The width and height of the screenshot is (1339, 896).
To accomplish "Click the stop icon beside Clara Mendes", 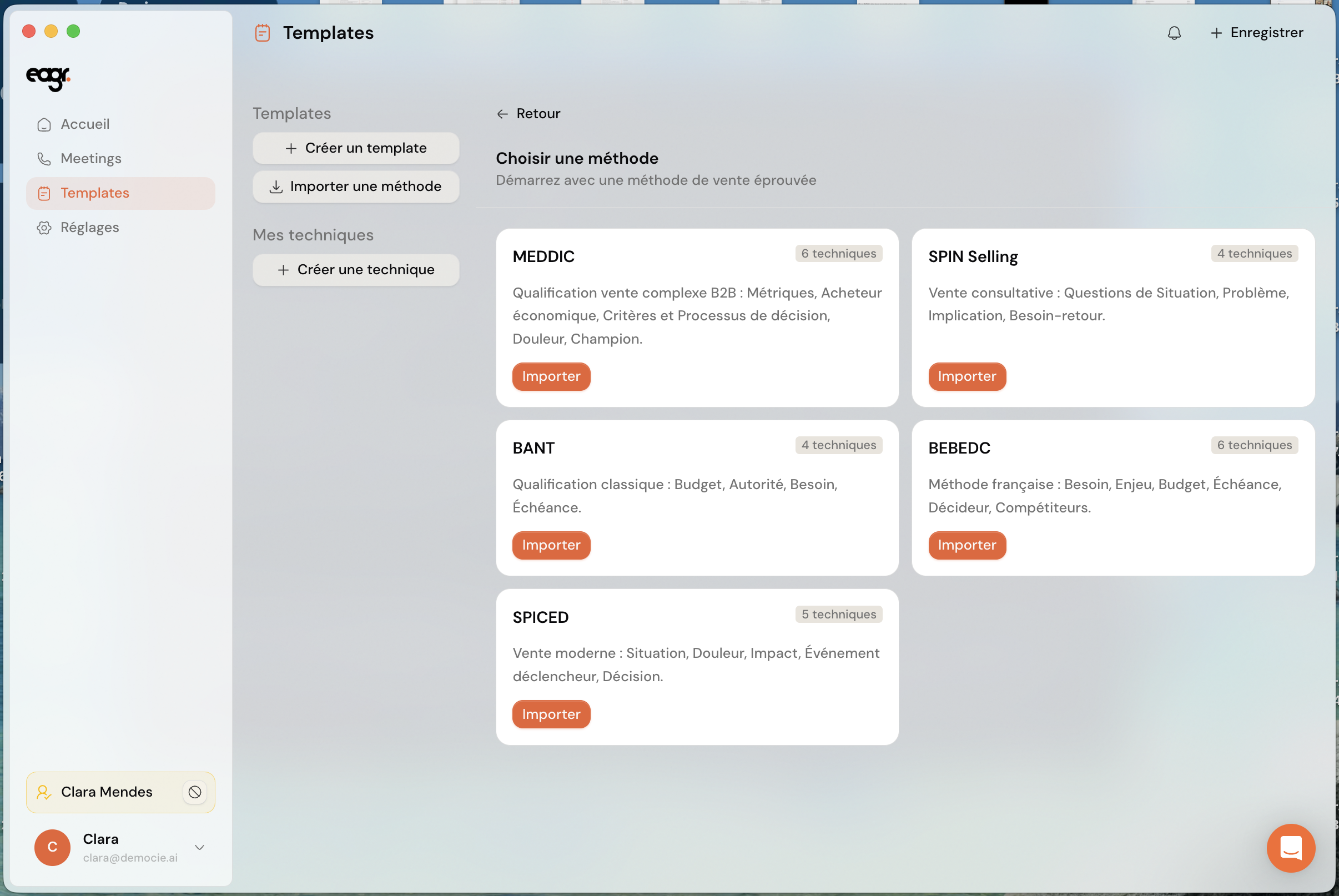I will (195, 792).
